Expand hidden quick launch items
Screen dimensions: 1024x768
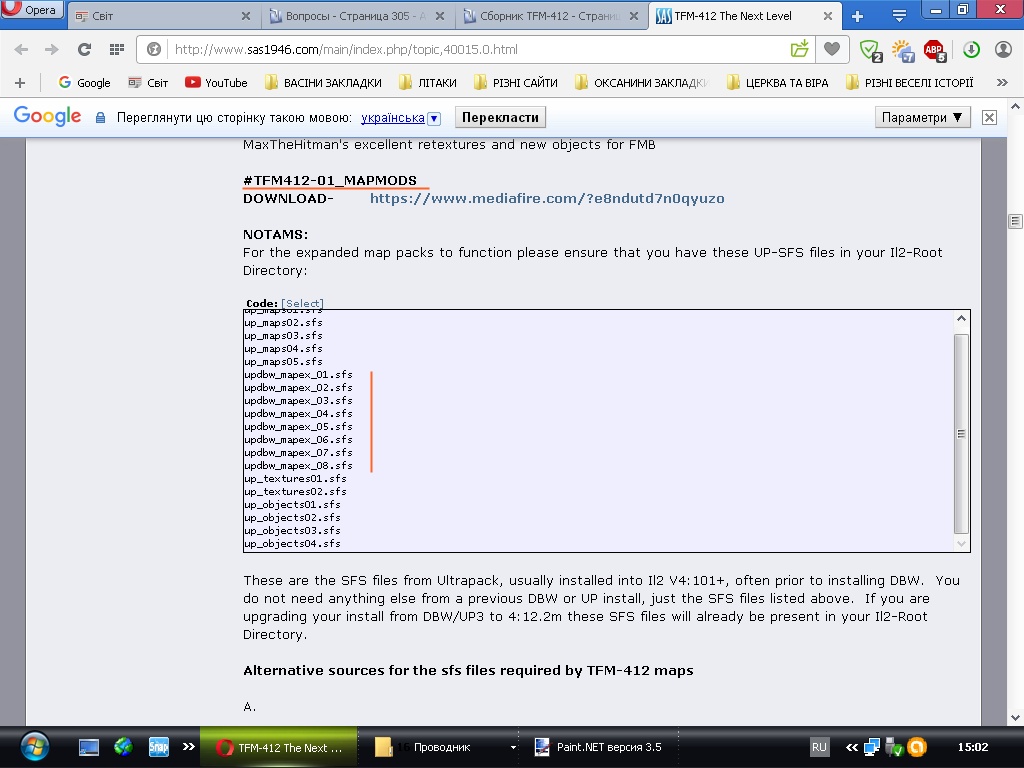point(189,746)
